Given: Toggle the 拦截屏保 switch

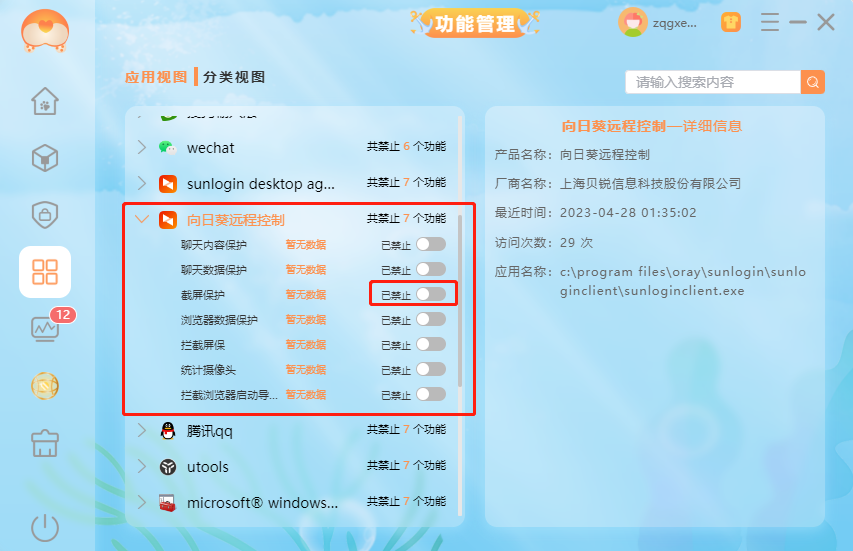Looking at the screenshot, I should 431,344.
